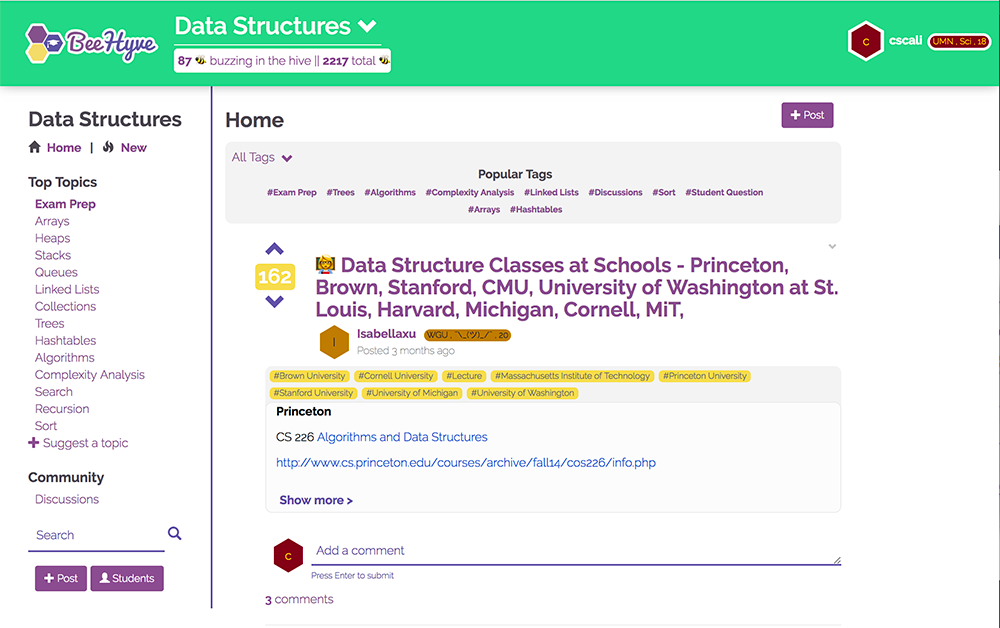Upvote the Data Structure Classes post
Image resolution: width=1000 pixels, height=628 pixels.
pos(275,250)
